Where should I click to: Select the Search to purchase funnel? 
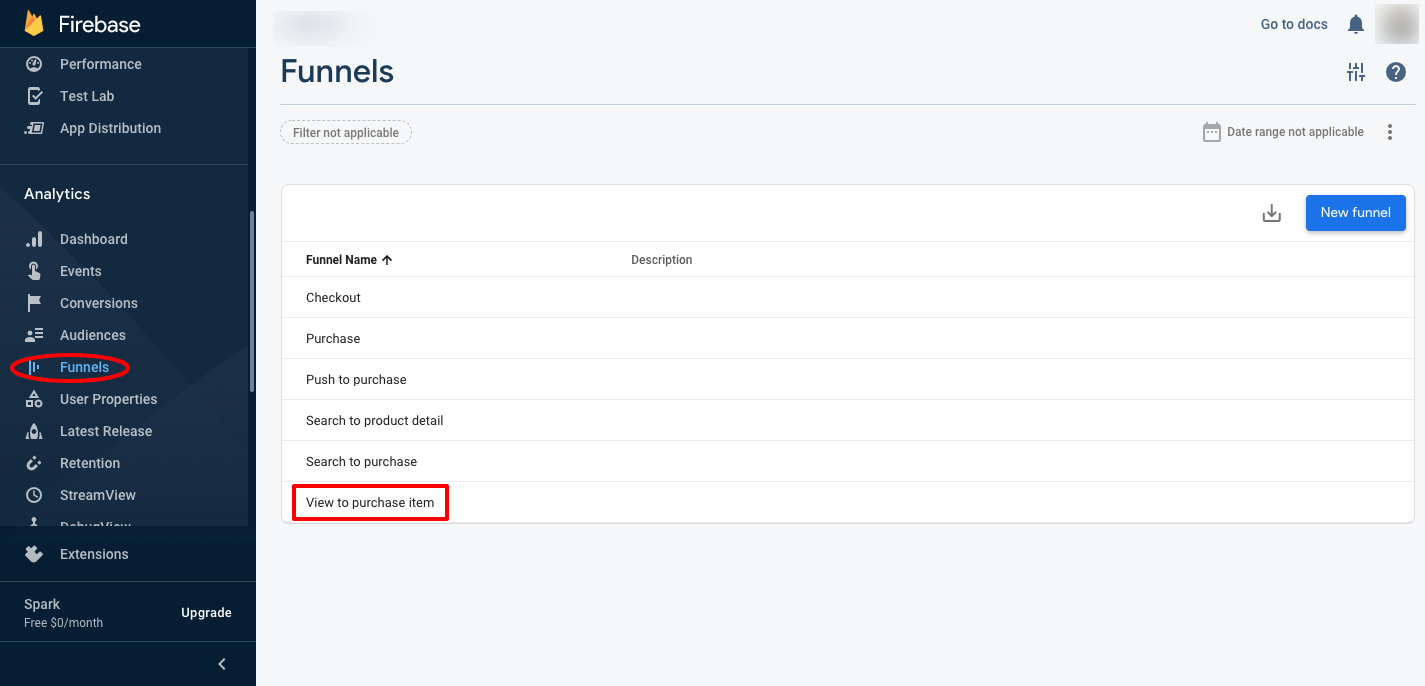click(361, 462)
